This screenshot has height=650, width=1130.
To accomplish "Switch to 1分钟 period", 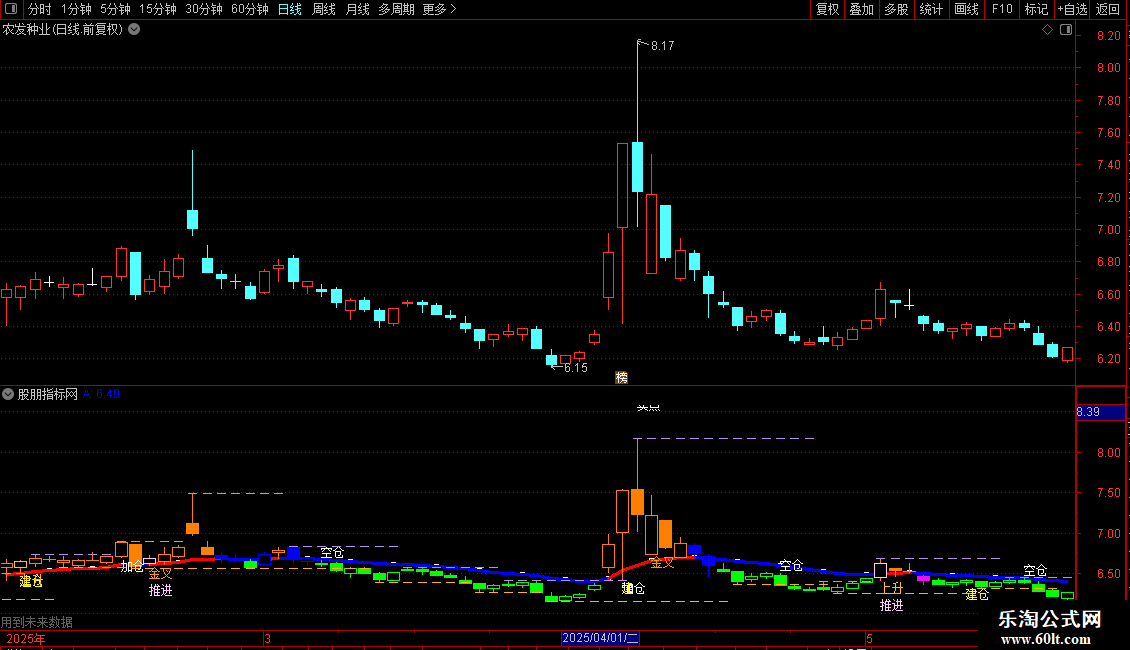I will (x=76, y=9).
